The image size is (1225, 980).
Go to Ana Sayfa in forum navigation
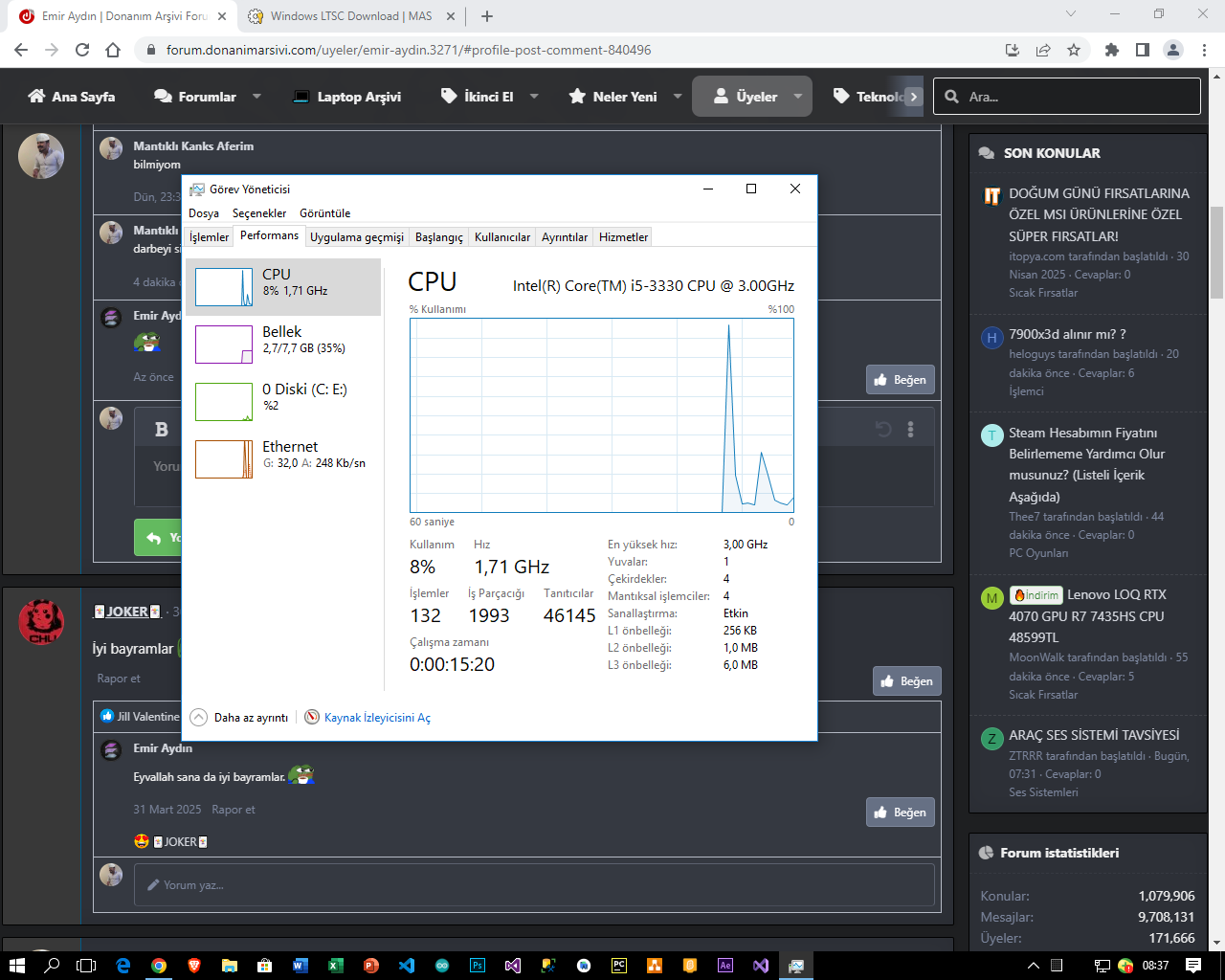(x=72, y=97)
